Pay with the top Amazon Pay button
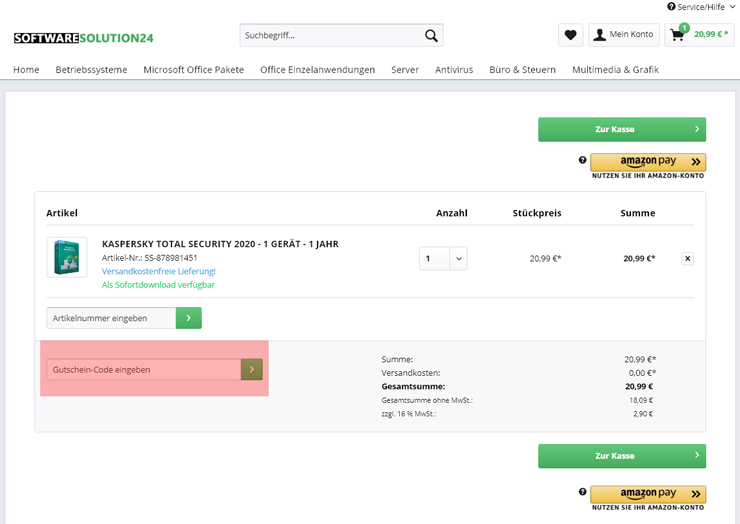740x524 pixels. pos(648,162)
